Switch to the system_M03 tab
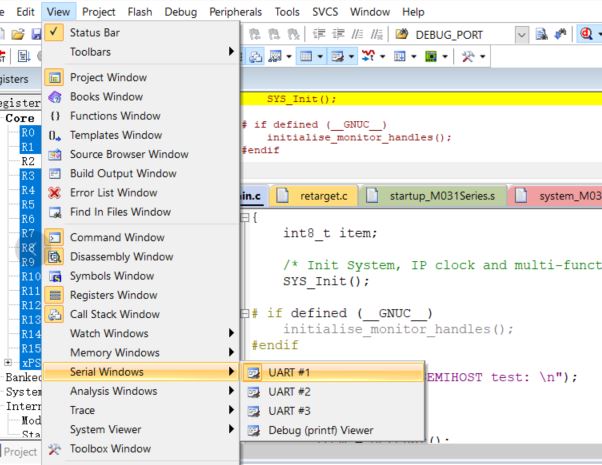The height and width of the screenshot is (465, 602). [x=556, y=196]
